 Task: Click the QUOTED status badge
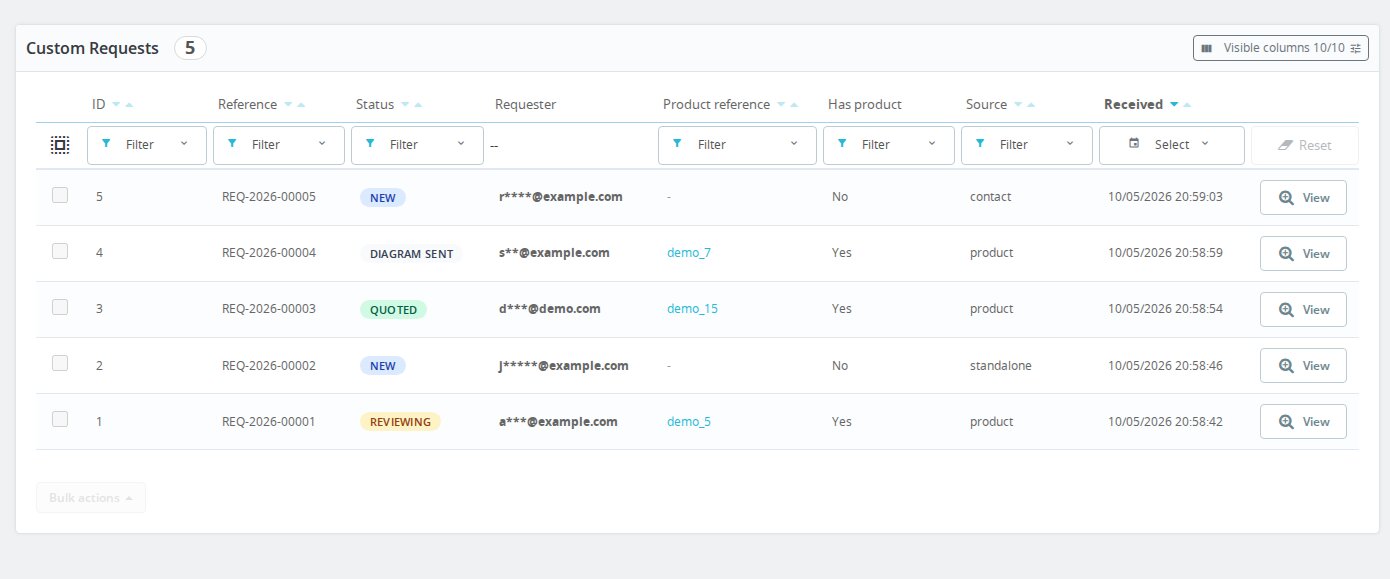pyautogui.click(x=393, y=310)
